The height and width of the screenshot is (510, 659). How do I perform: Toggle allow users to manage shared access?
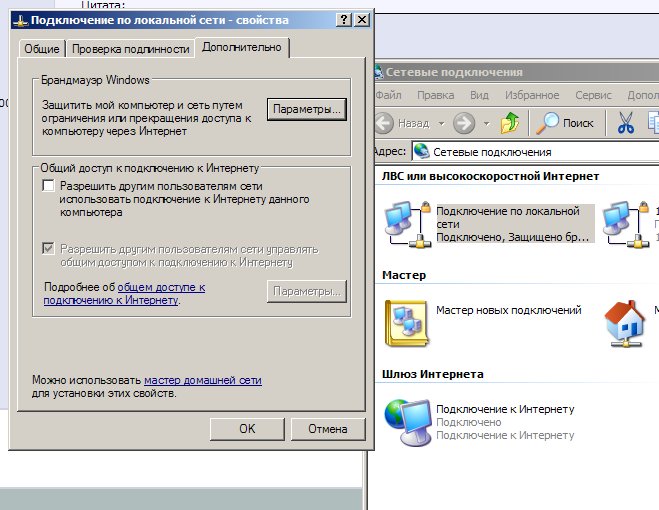click(48, 248)
